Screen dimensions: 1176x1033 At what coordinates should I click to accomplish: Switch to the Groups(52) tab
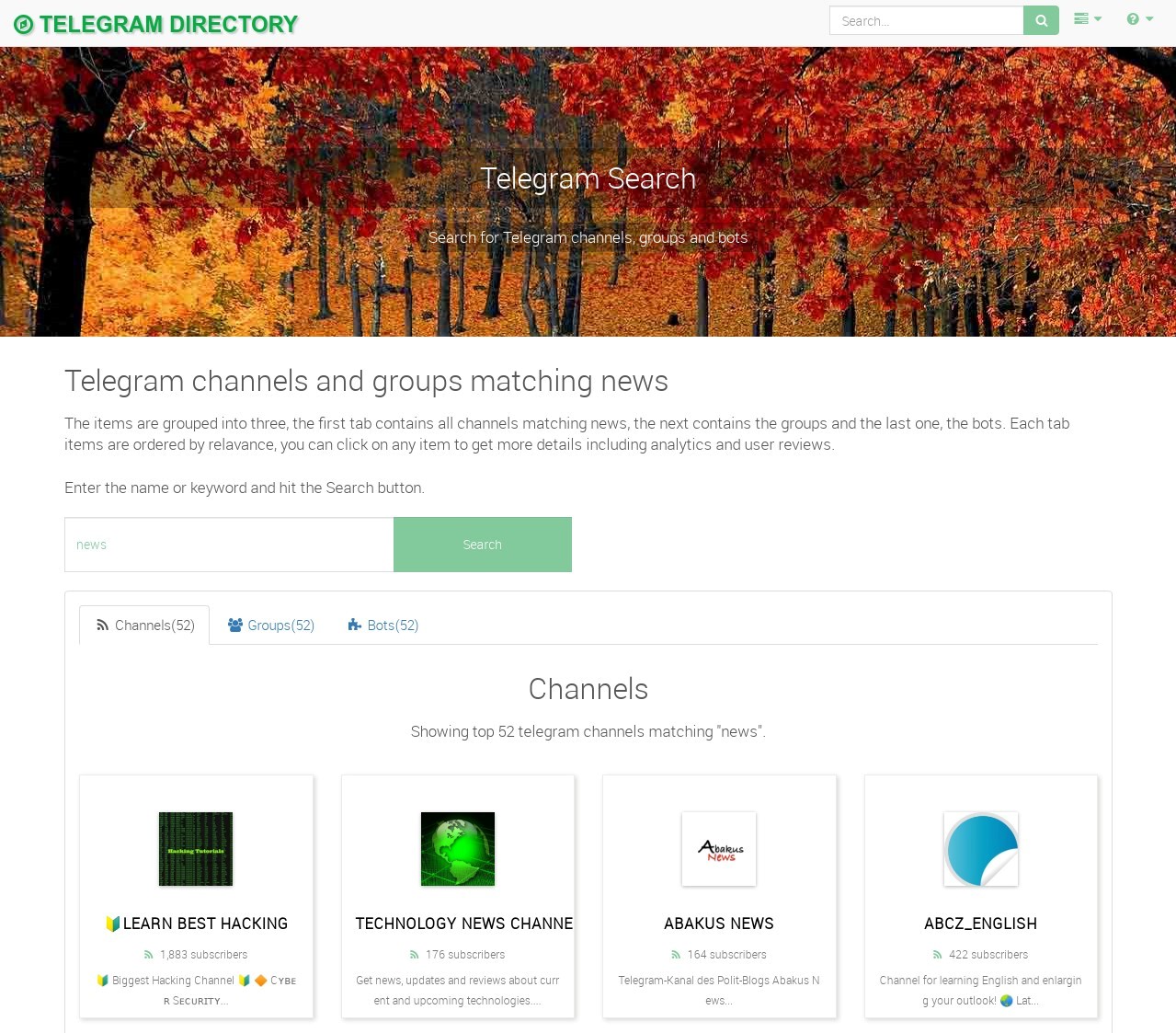(x=271, y=626)
